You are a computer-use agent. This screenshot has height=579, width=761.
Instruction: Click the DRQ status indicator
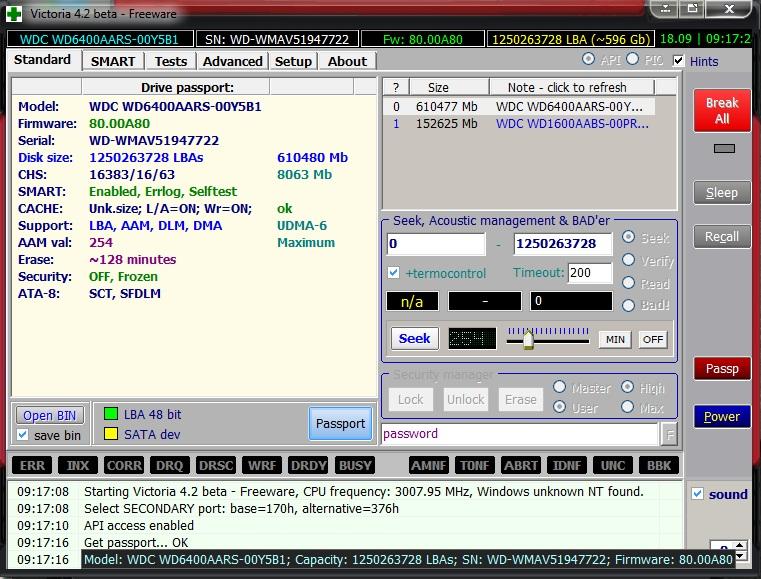pyautogui.click(x=170, y=465)
